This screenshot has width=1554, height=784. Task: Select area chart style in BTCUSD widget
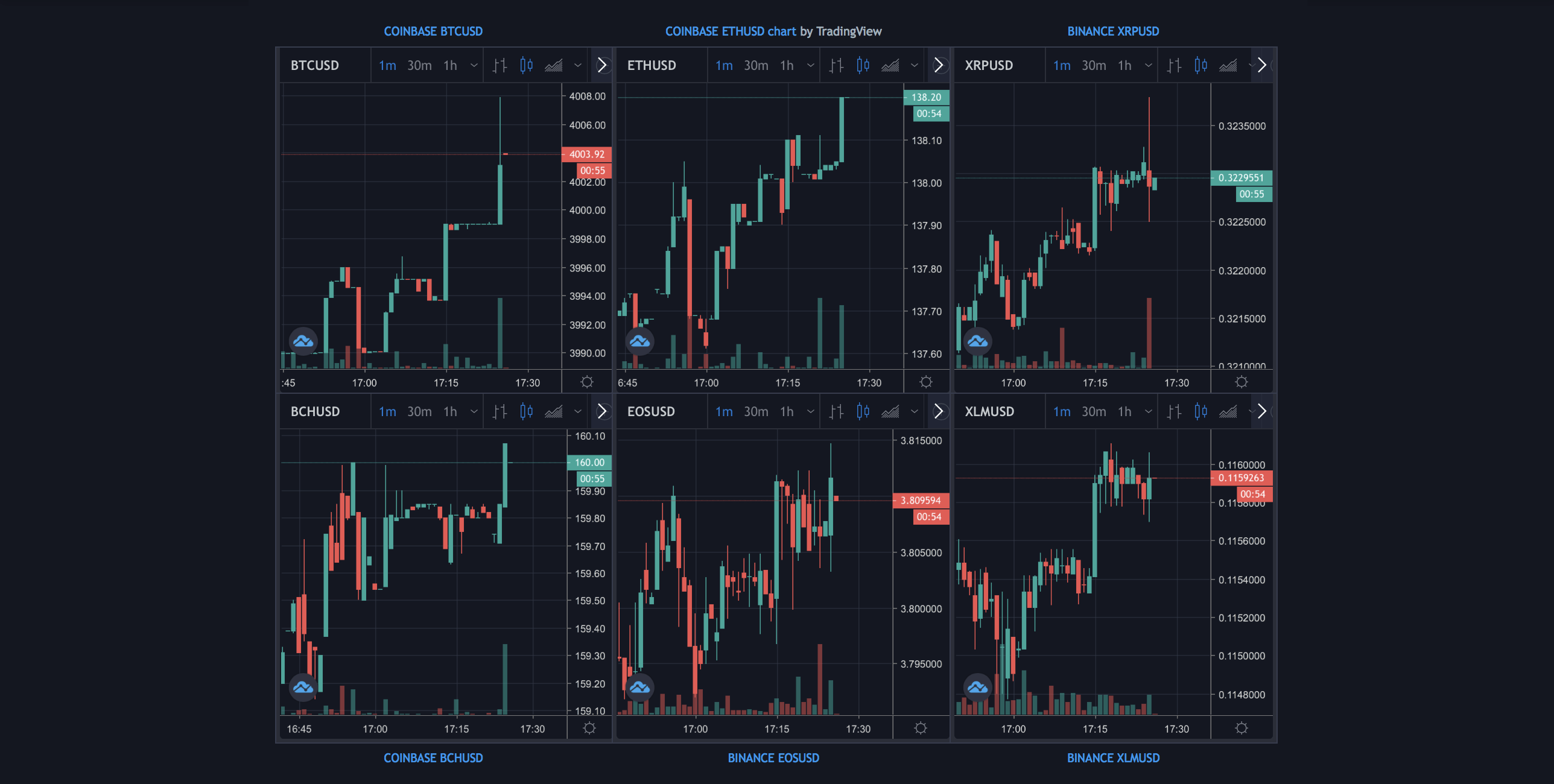(x=553, y=65)
